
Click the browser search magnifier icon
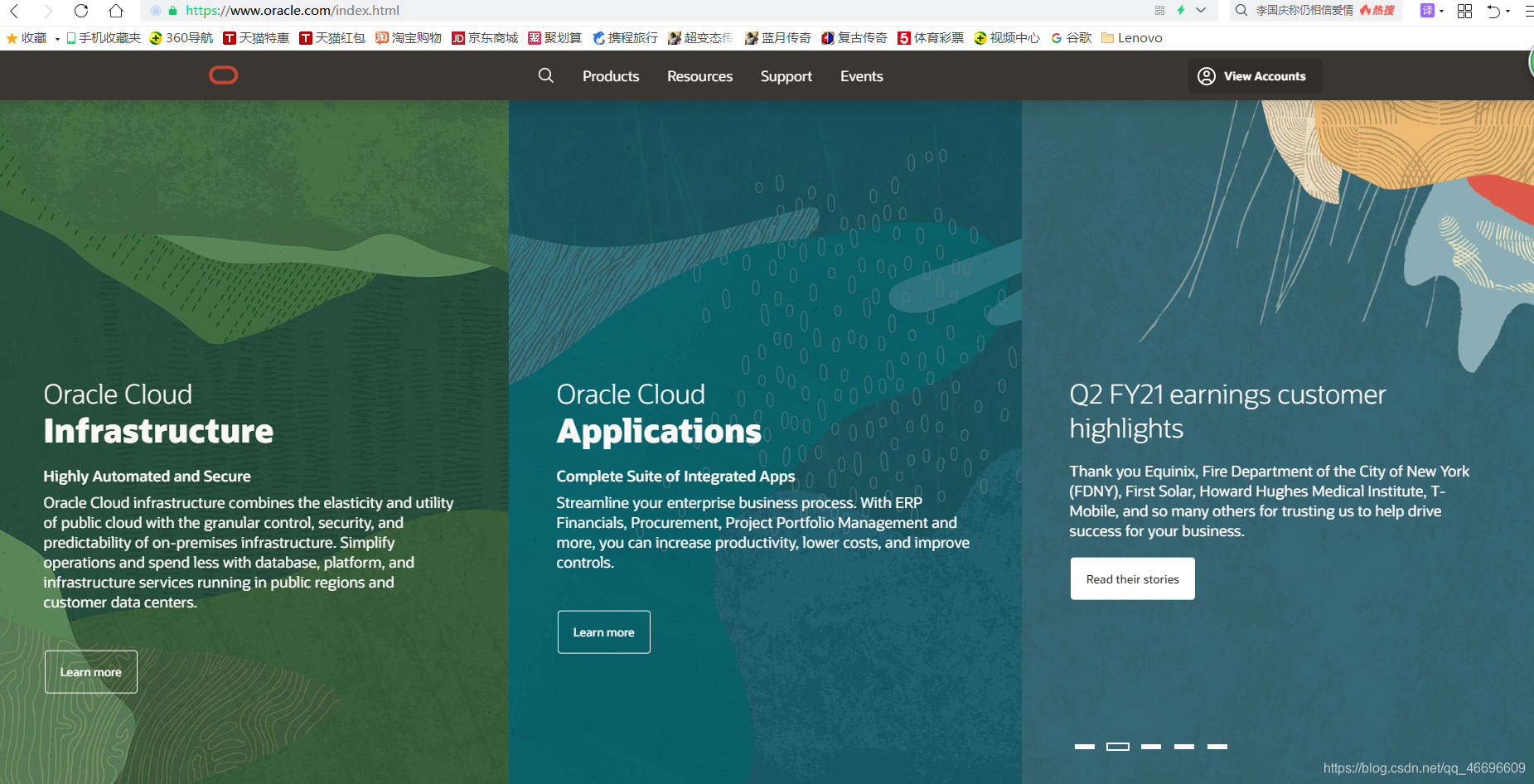point(1241,11)
